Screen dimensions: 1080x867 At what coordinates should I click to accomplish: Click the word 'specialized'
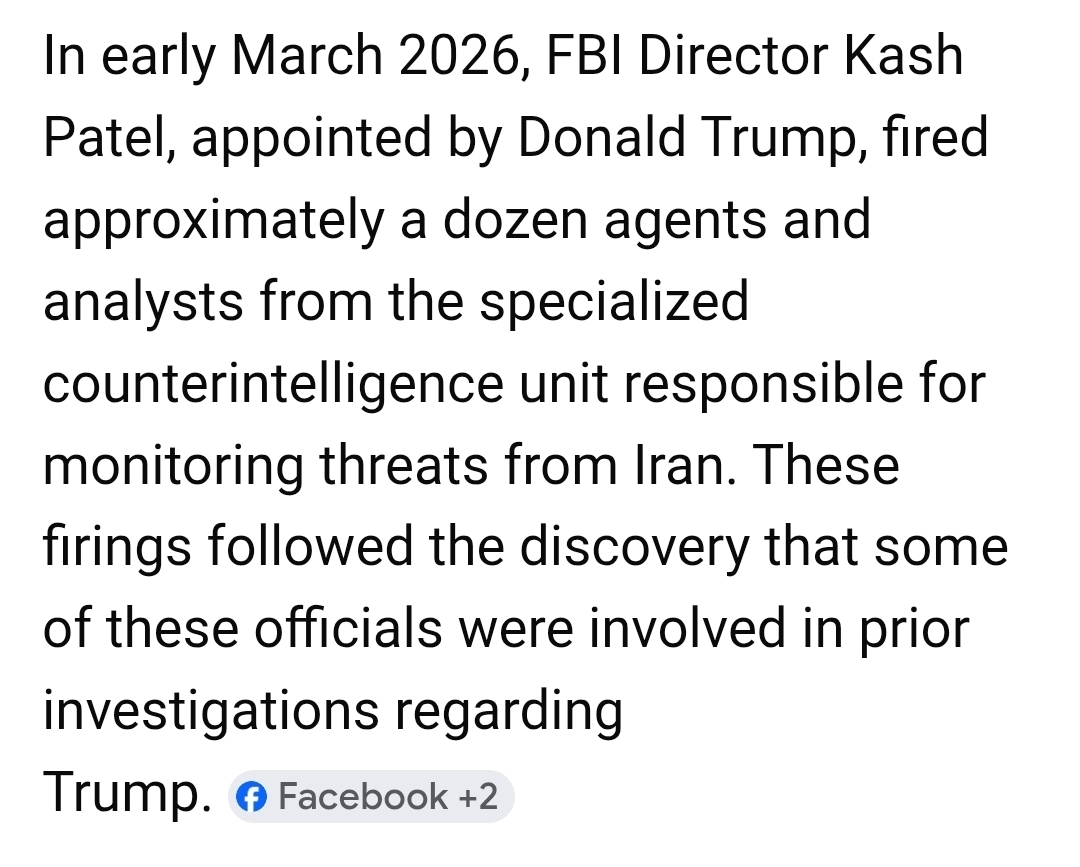[613, 302]
